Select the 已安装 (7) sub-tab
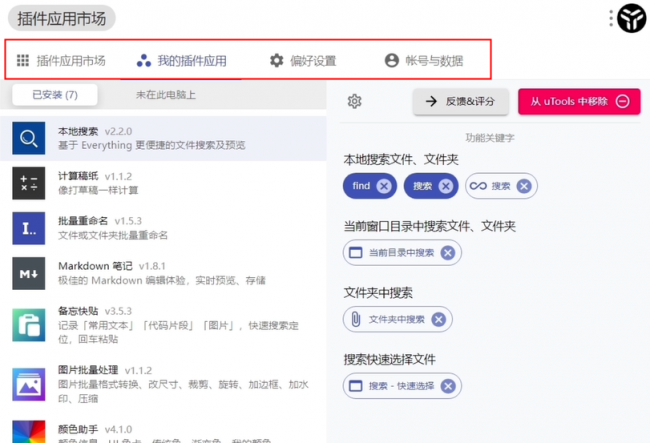Viewport: 650px width, 443px height. point(55,95)
